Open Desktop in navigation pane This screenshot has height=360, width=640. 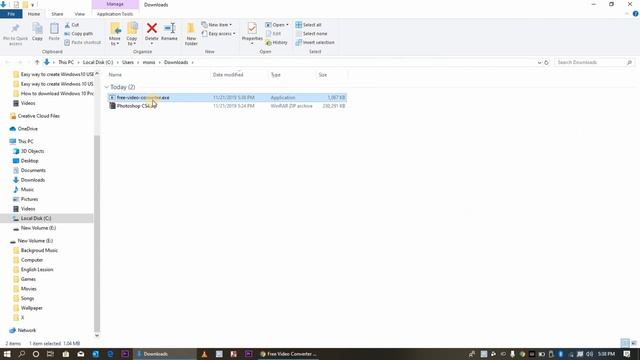29,161
